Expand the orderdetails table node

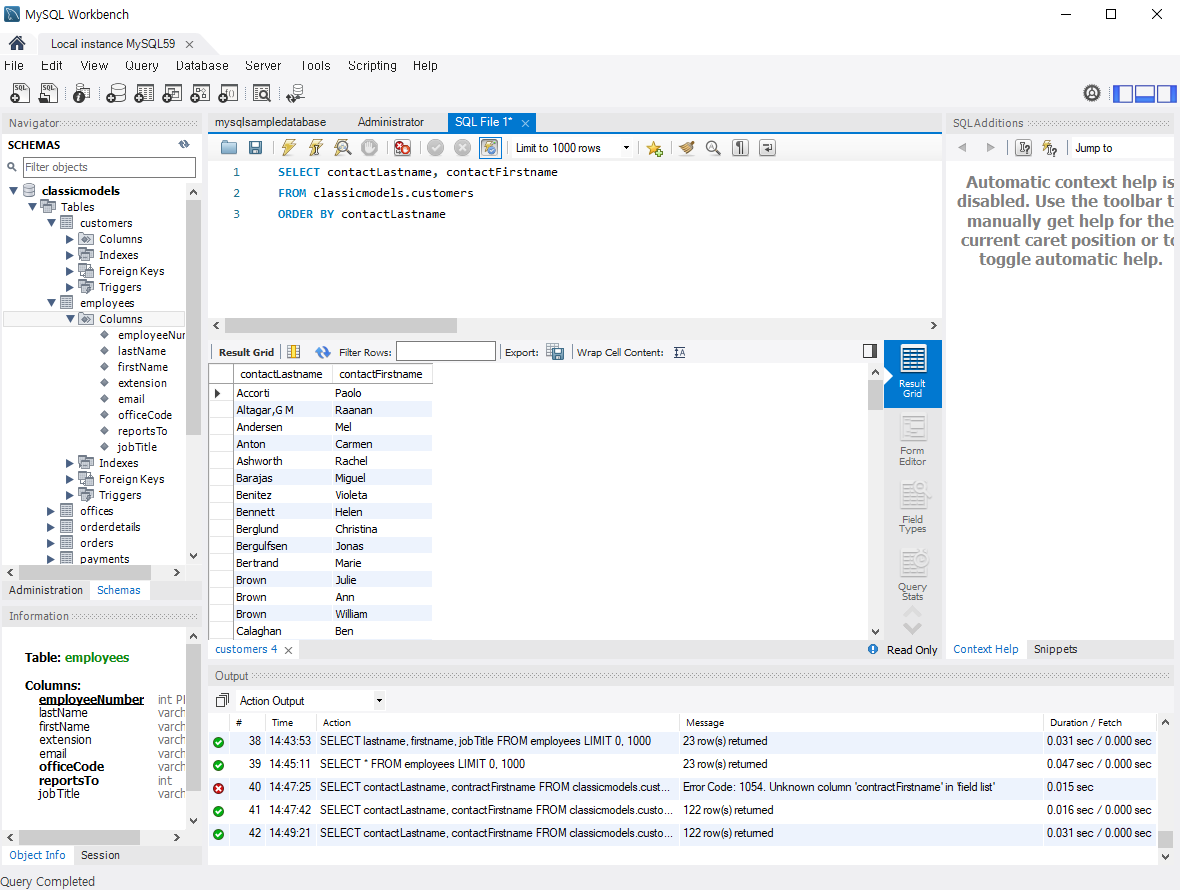click(x=51, y=527)
